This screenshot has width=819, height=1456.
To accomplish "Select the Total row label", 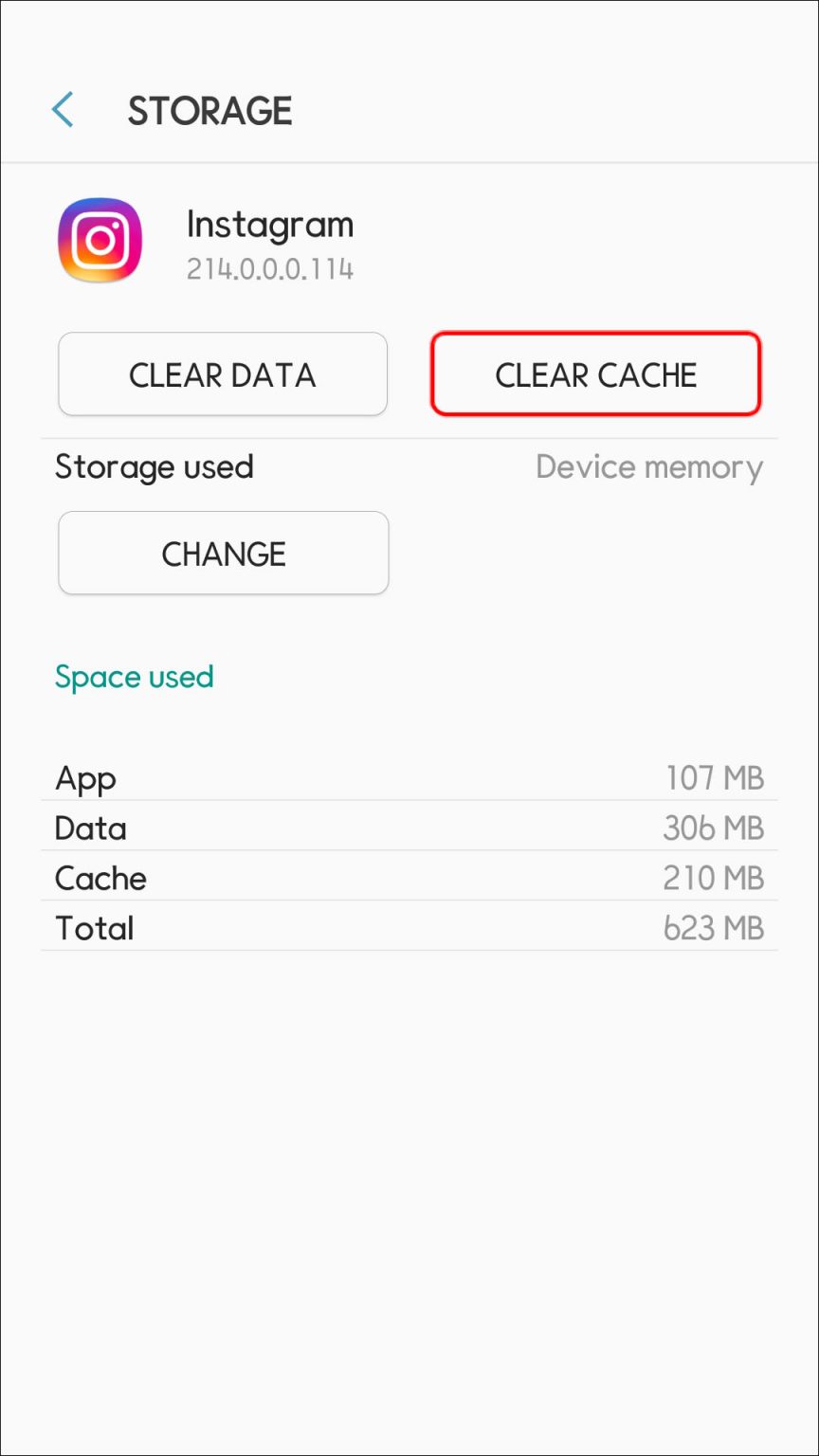I will 95,928.
